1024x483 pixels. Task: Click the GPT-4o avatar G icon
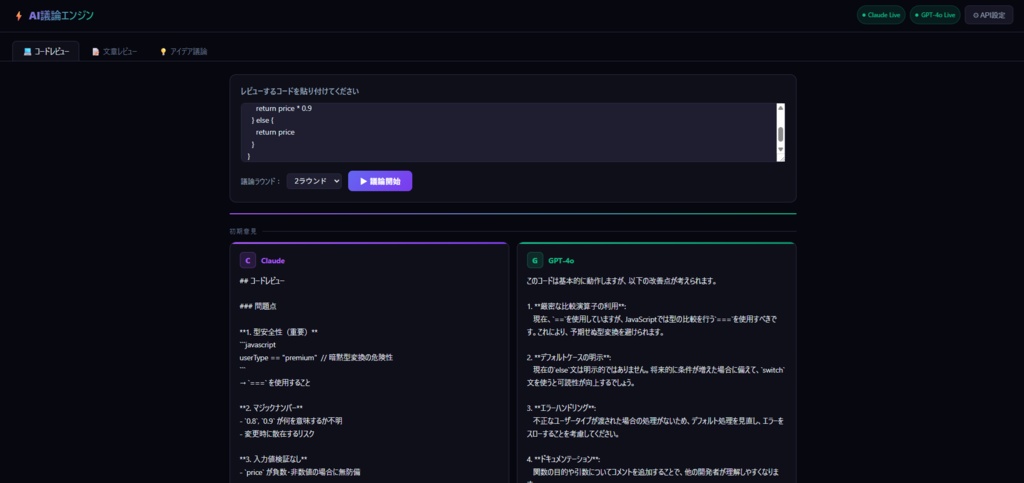pos(535,260)
